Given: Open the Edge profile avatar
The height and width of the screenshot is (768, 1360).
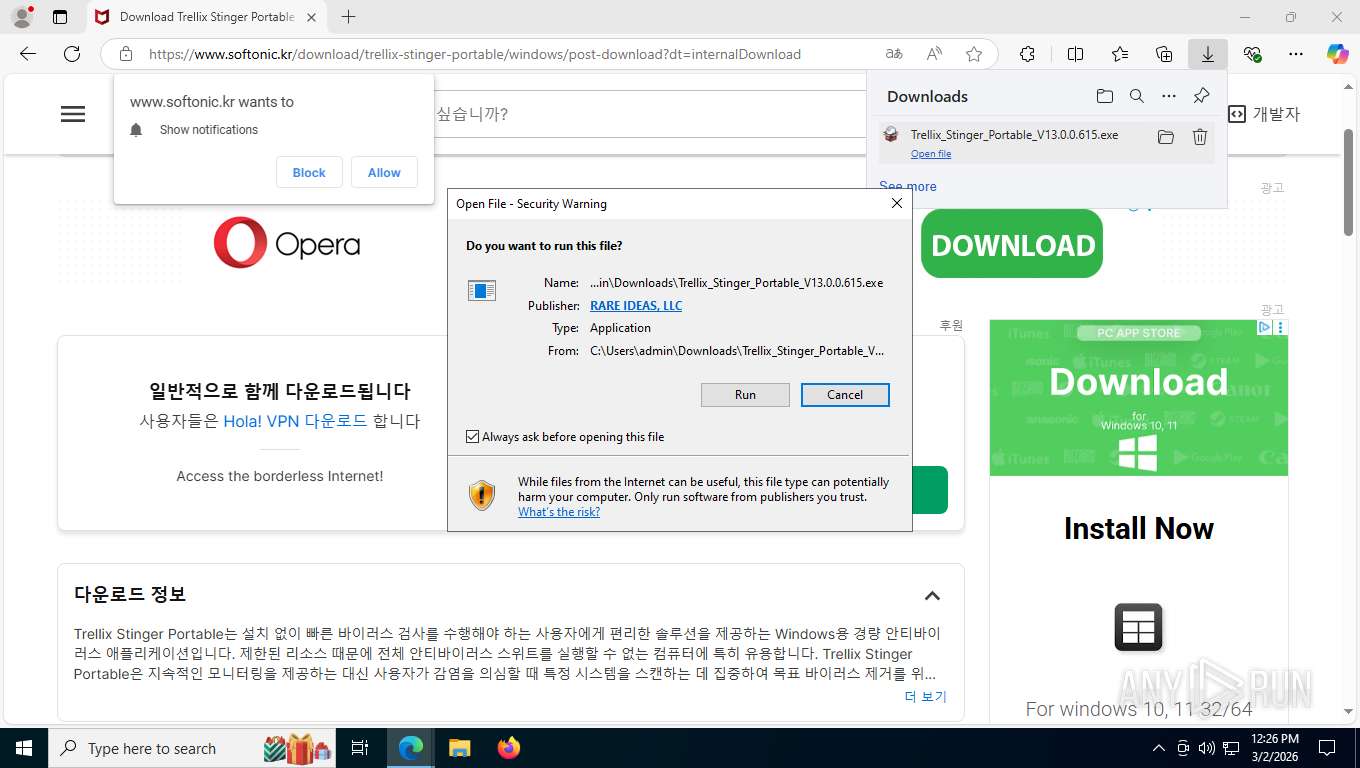Looking at the screenshot, I should [22, 17].
